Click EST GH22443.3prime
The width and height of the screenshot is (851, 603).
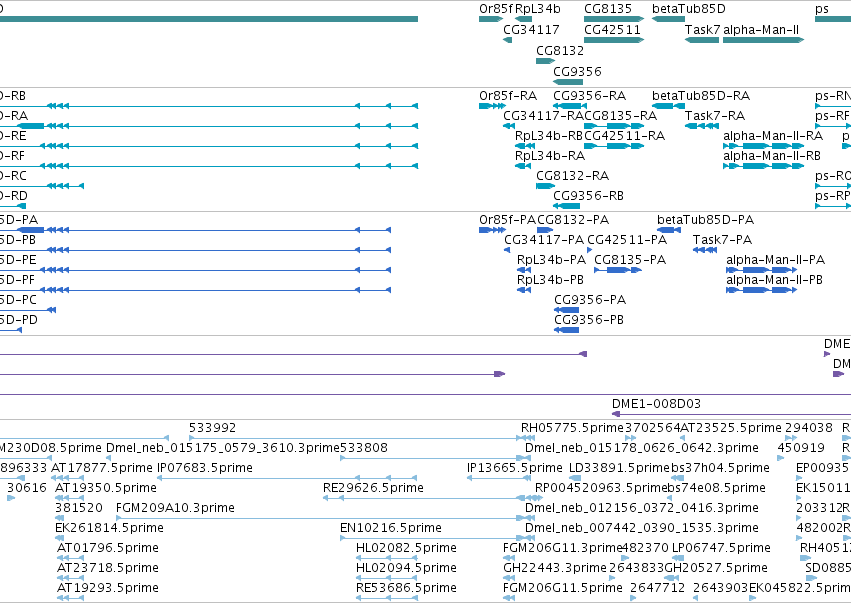click(x=555, y=568)
